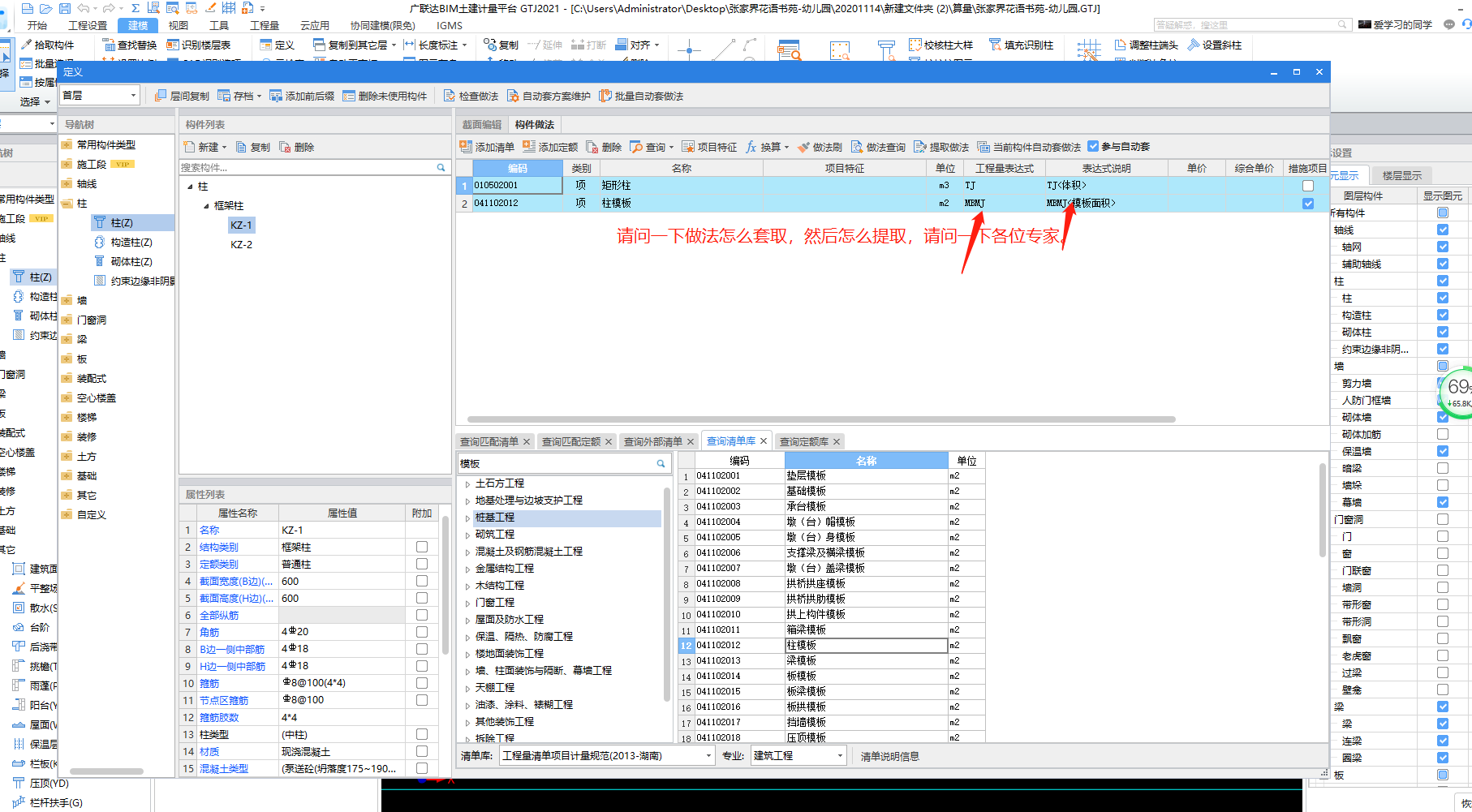Click the 名称 property link showing KZ-1
Image resolution: width=1472 pixels, height=812 pixels.
point(209,530)
